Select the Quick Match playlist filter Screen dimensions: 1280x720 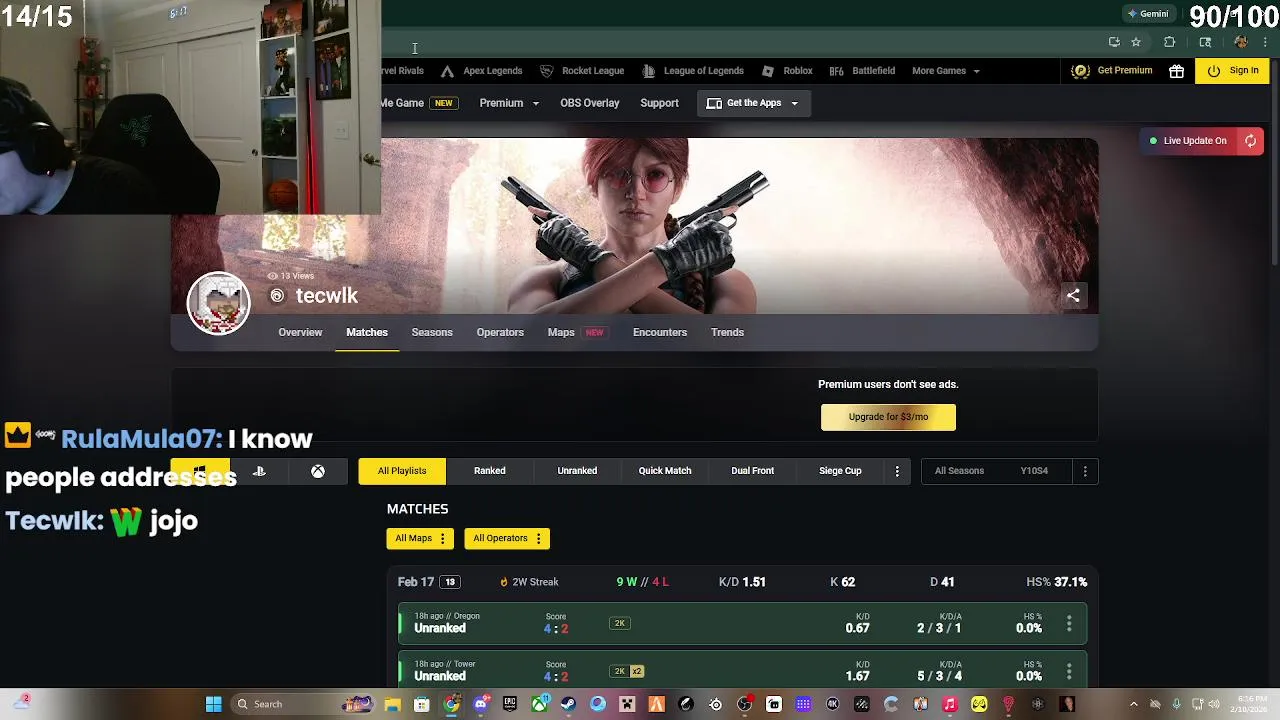click(665, 471)
